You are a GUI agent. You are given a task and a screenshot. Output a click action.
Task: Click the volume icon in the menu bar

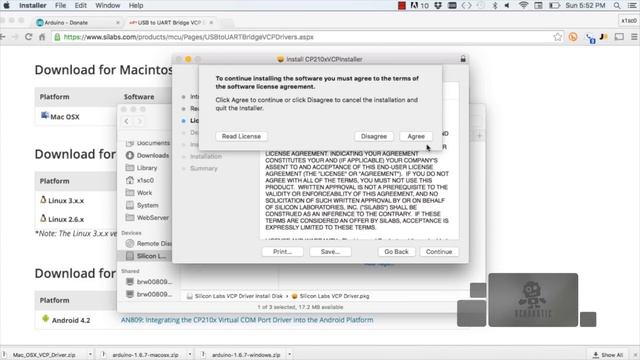tap(507, 5)
